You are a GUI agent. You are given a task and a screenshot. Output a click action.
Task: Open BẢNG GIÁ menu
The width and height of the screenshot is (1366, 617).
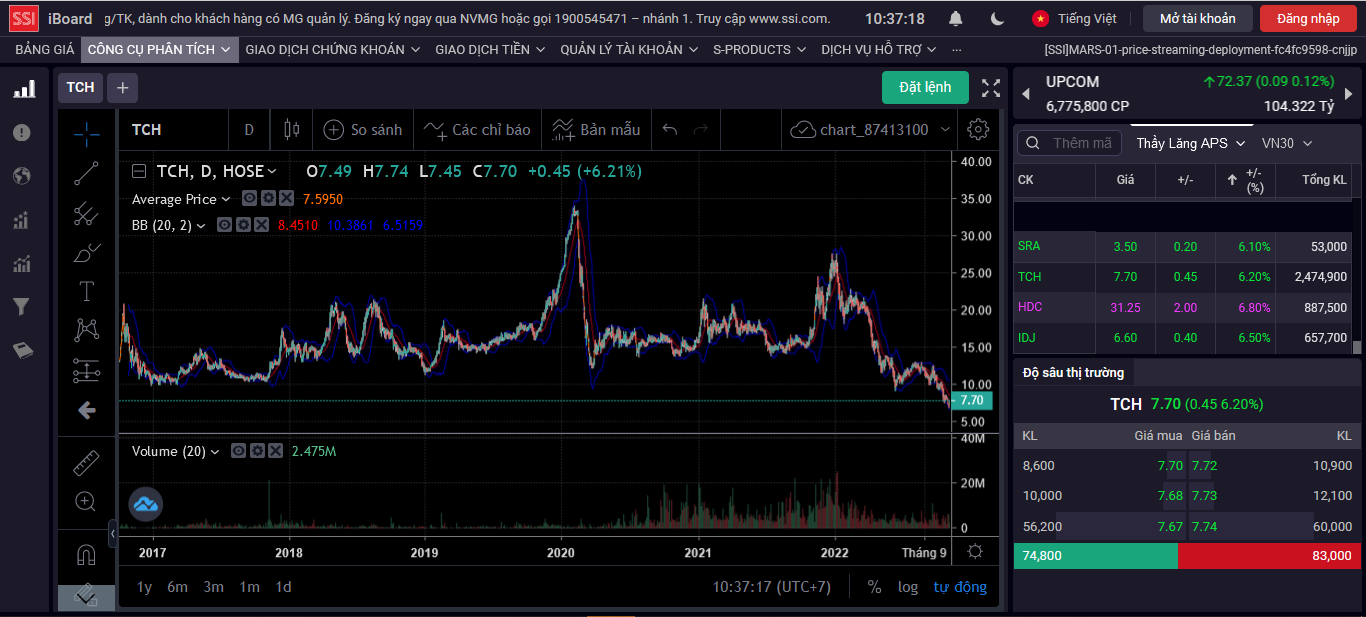[x=45, y=49]
